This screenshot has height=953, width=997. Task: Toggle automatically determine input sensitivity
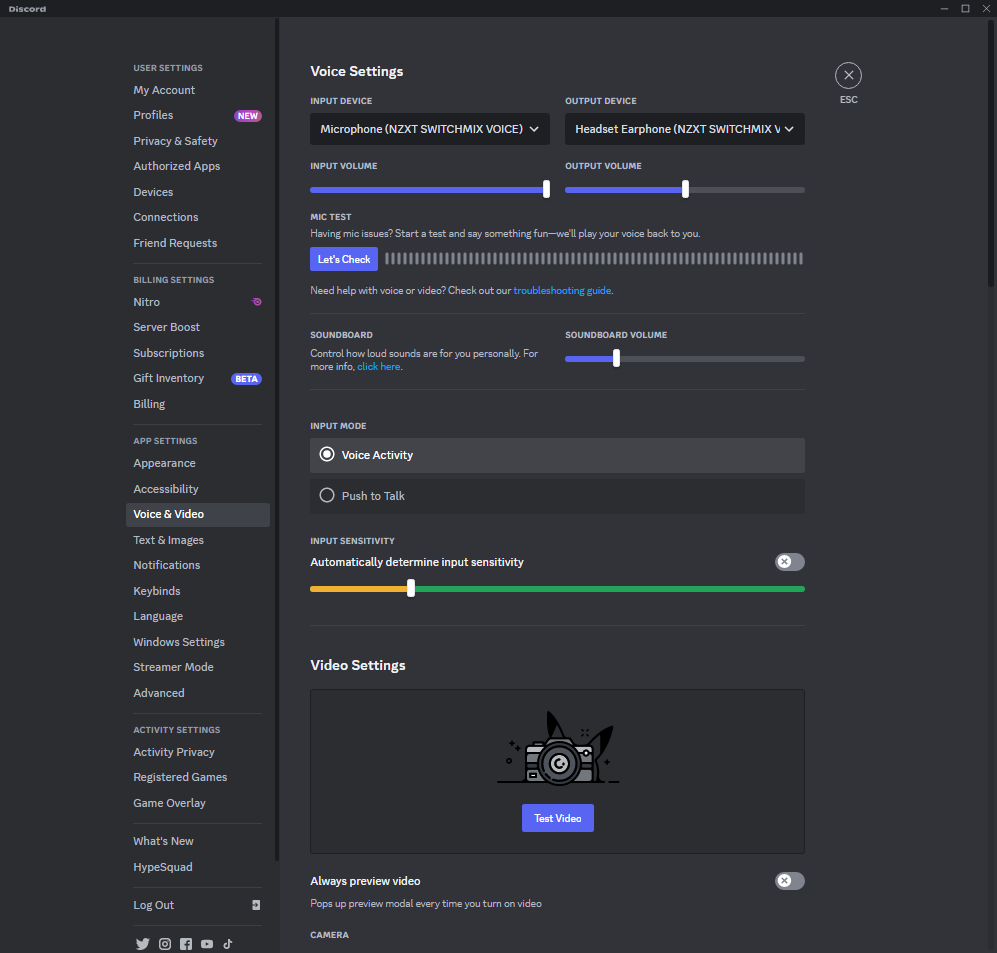point(790,562)
